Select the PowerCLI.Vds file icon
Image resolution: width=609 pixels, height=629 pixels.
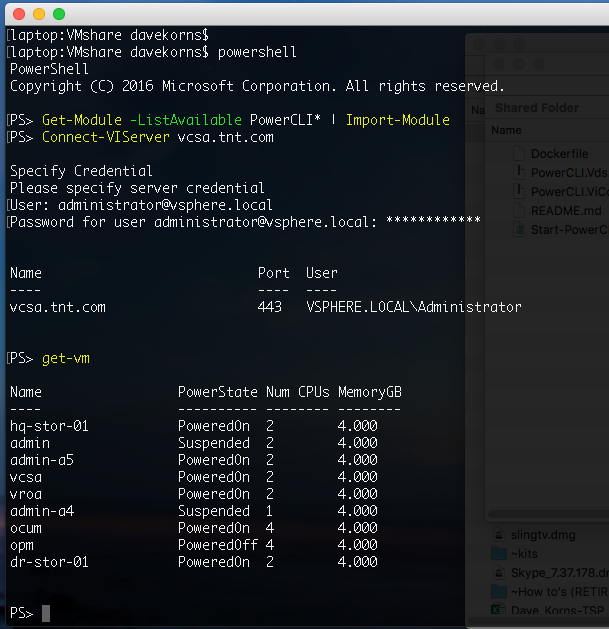(519, 173)
